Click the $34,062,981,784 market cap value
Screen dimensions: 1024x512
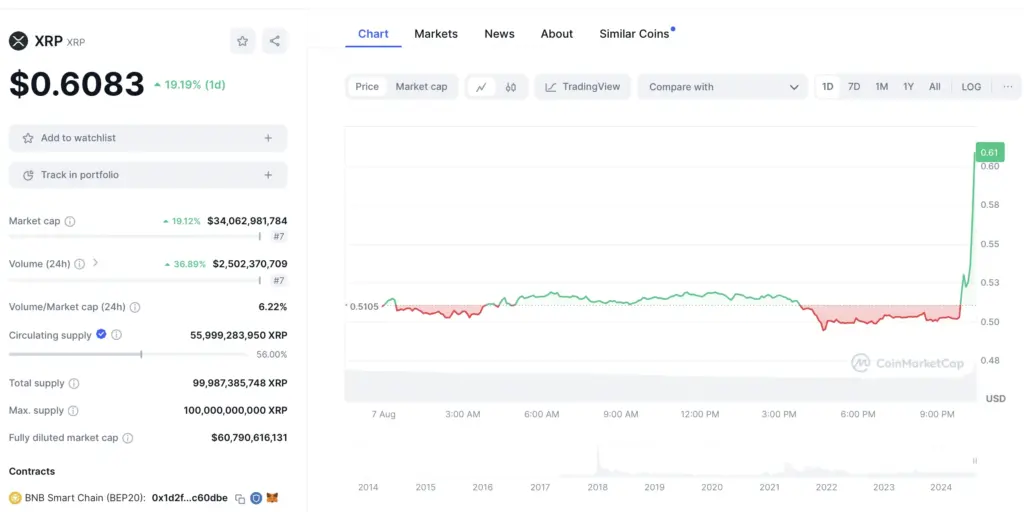pos(247,221)
